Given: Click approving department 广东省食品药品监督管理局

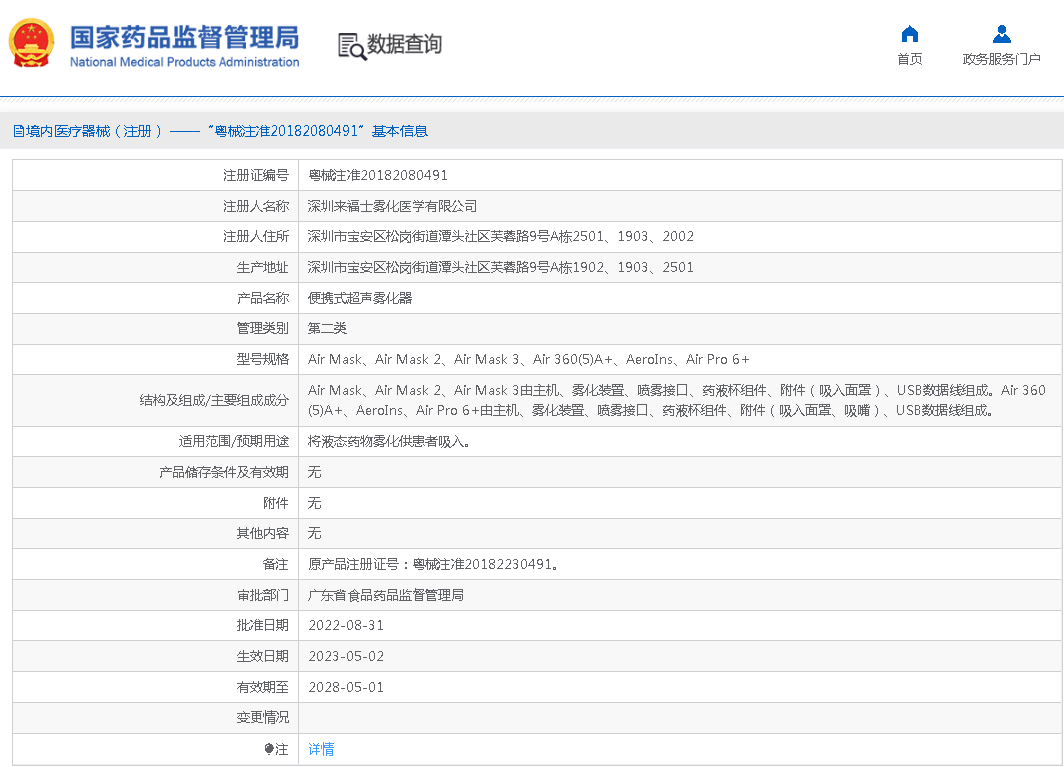Looking at the screenshot, I should point(385,595).
